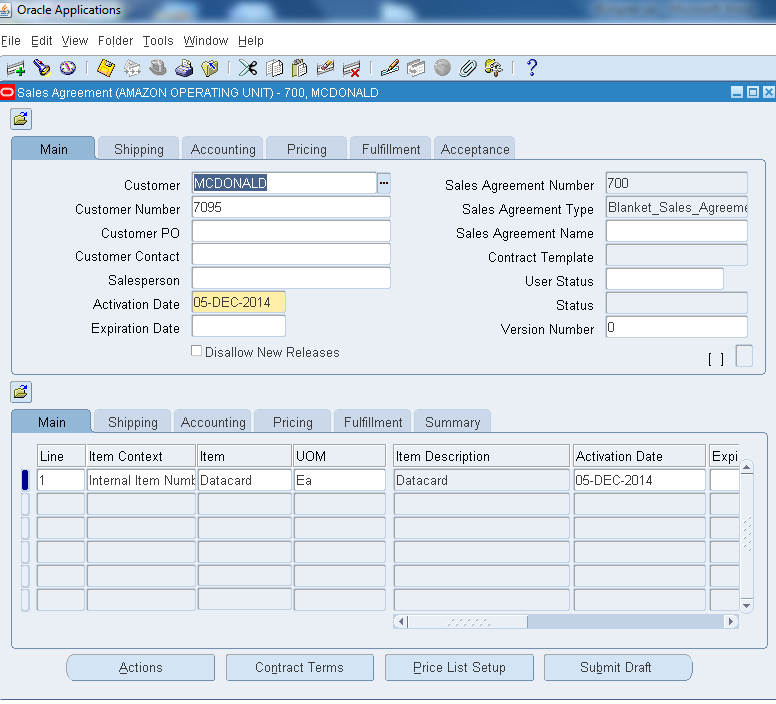Click the Submit Draft button
The image size is (776, 704).
click(x=618, y=667)
